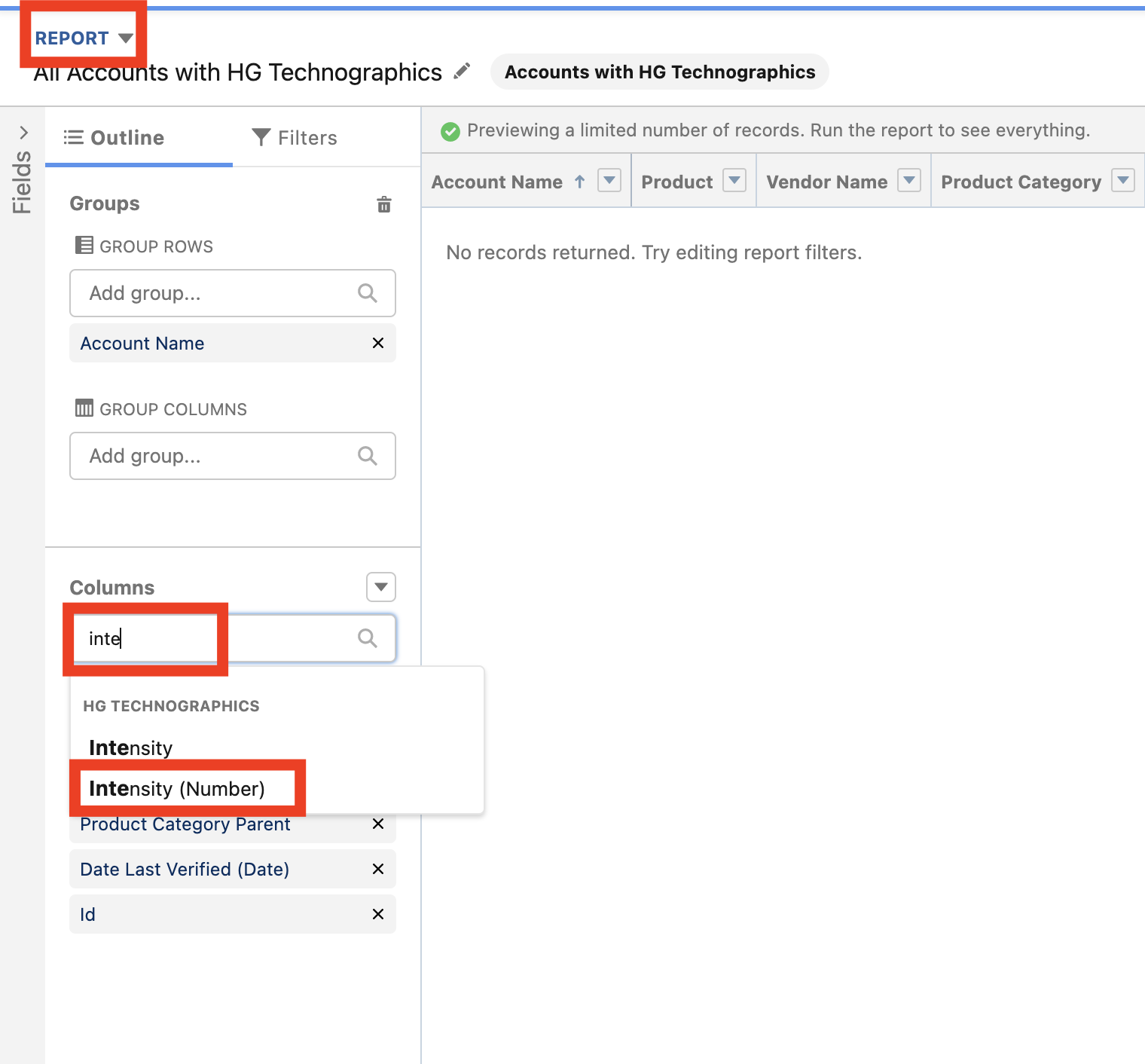Open the Product Category column menu
Image resolution: width=1145 pixels, height=1064 pixels.
point(1123,180)
